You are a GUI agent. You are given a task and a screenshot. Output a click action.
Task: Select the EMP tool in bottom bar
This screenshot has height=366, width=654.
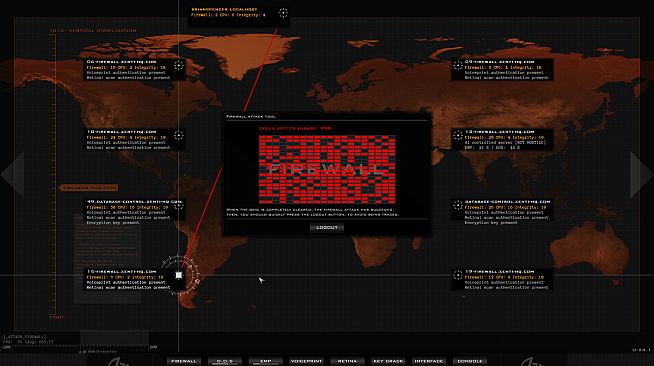coord(266,361)
